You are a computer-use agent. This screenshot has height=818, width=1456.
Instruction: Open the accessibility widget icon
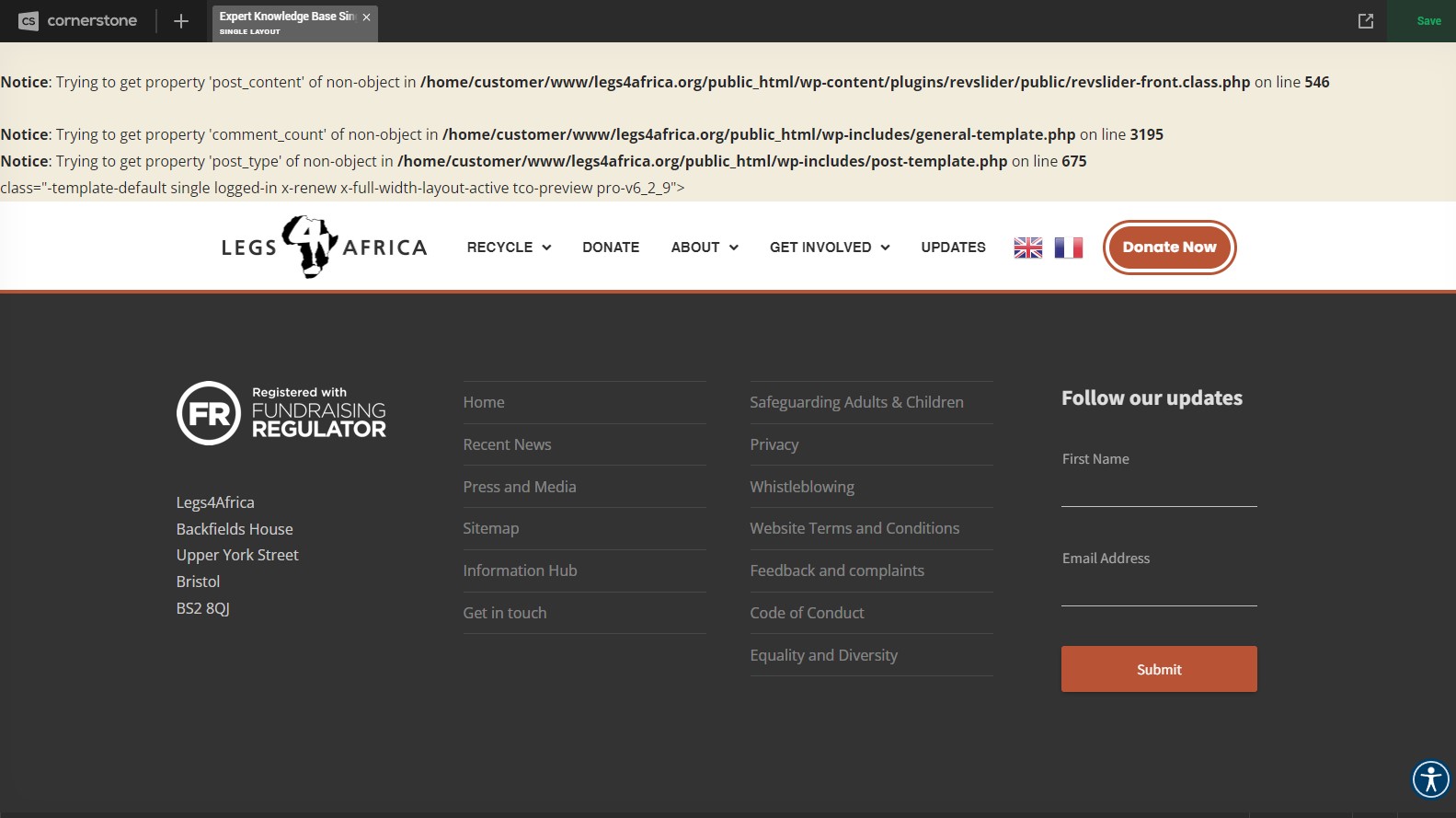(x=1430, y=779)
